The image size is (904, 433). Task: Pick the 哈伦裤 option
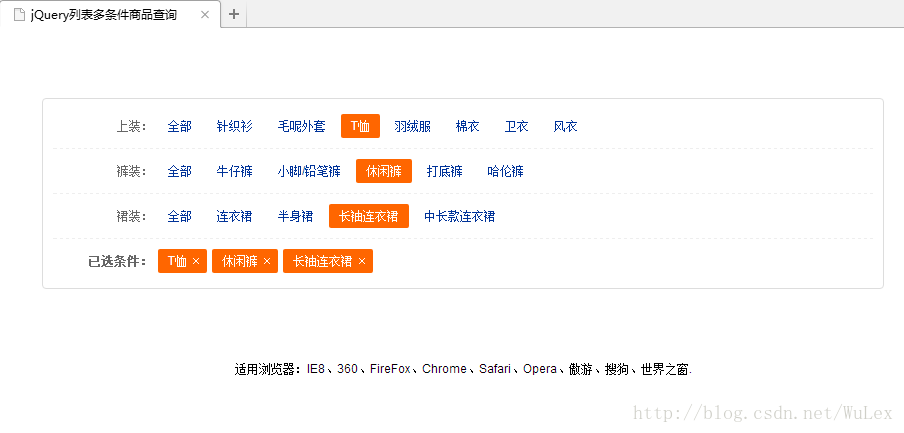pyautogui.click(x=506, y=171)
